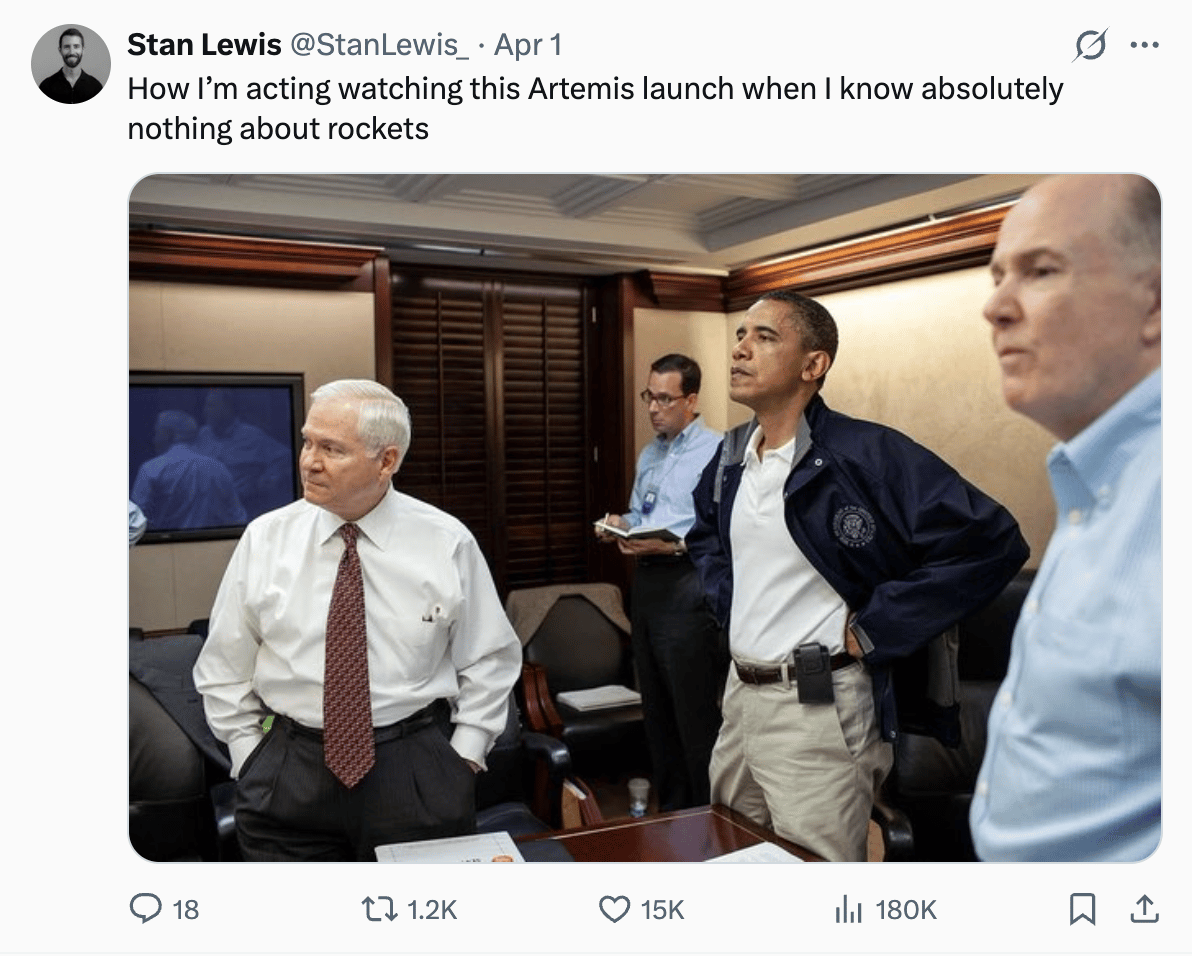
Task: Open view analytics bar chart icon
Action: 849,909
